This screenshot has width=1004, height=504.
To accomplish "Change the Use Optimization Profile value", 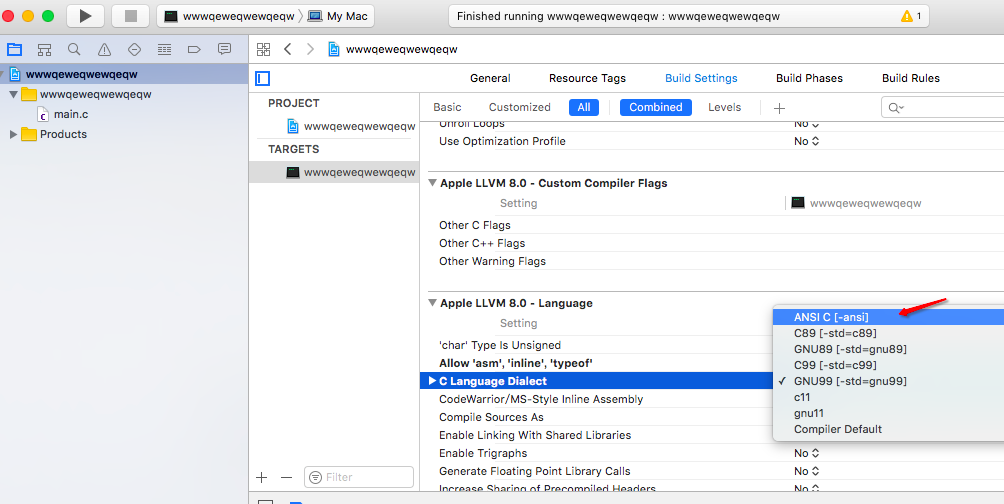I will click(x=806, y=141).
